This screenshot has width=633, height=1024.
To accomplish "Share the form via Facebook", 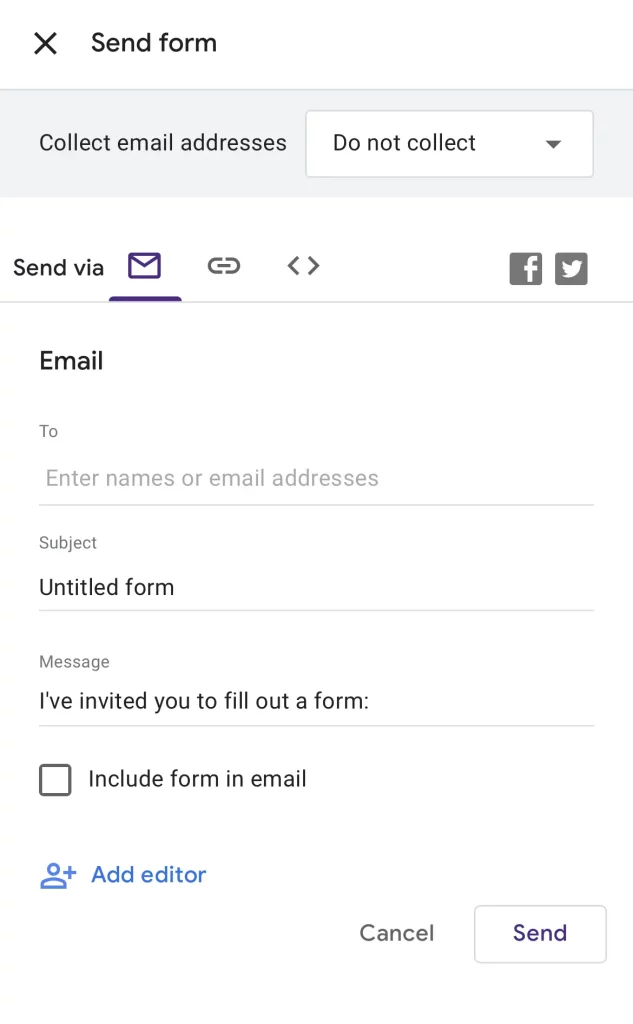I will (525, 267).
